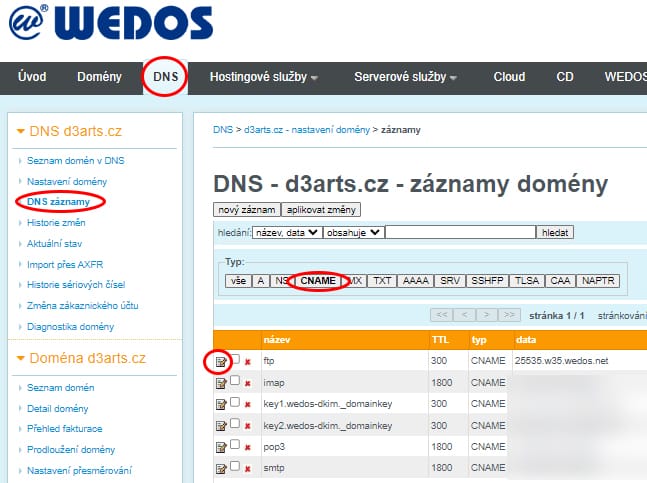This screenshot has width=647, height=483.
Task: Open the Úvod menu item
Action: pos(32,77)
